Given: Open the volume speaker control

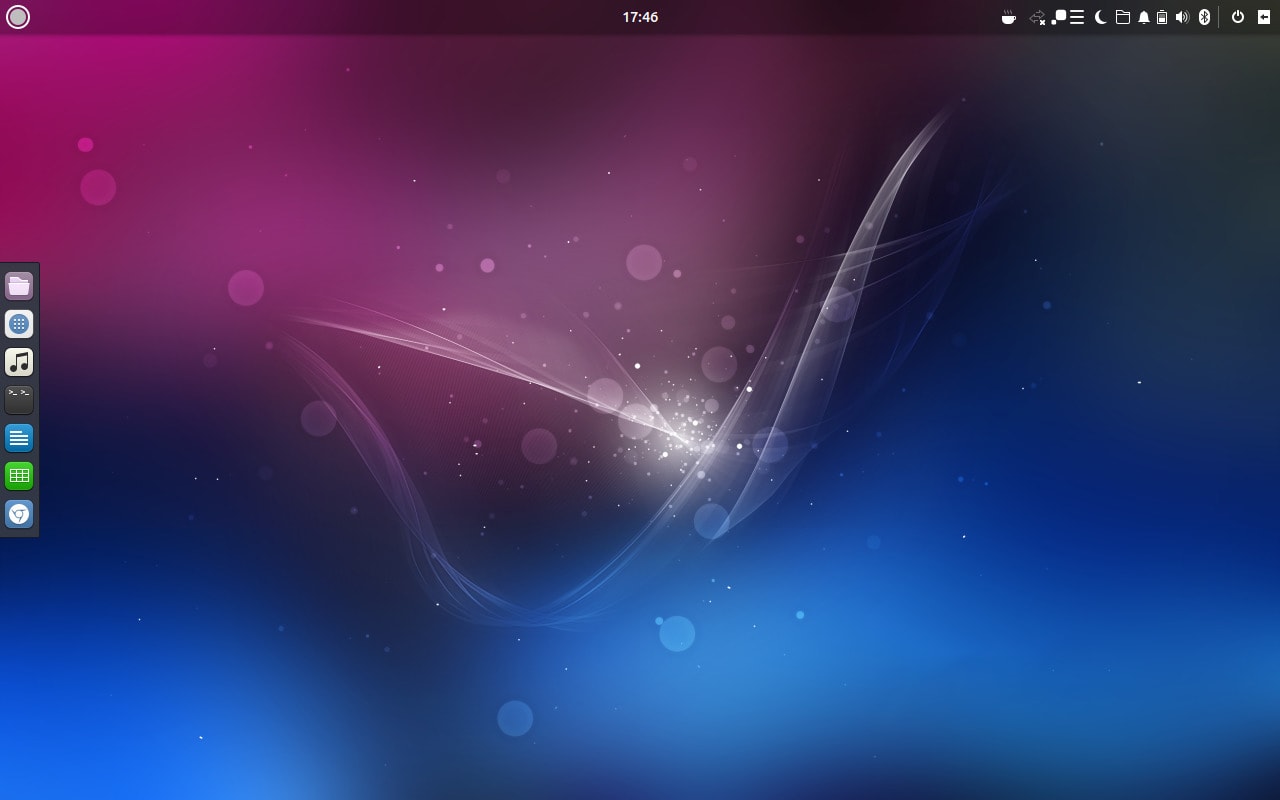Looking at the screenshot, I should (1182, 17).
